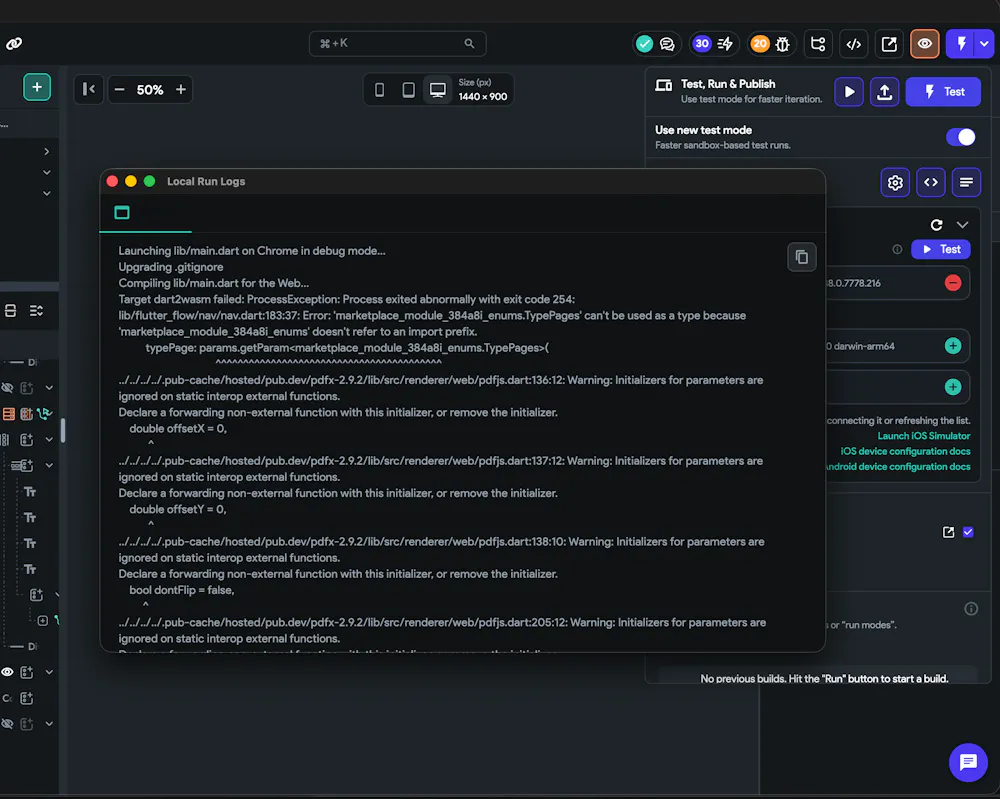Focus the ⌘+K search field
The image size is (1000, 799).
(x=397, y=43)
